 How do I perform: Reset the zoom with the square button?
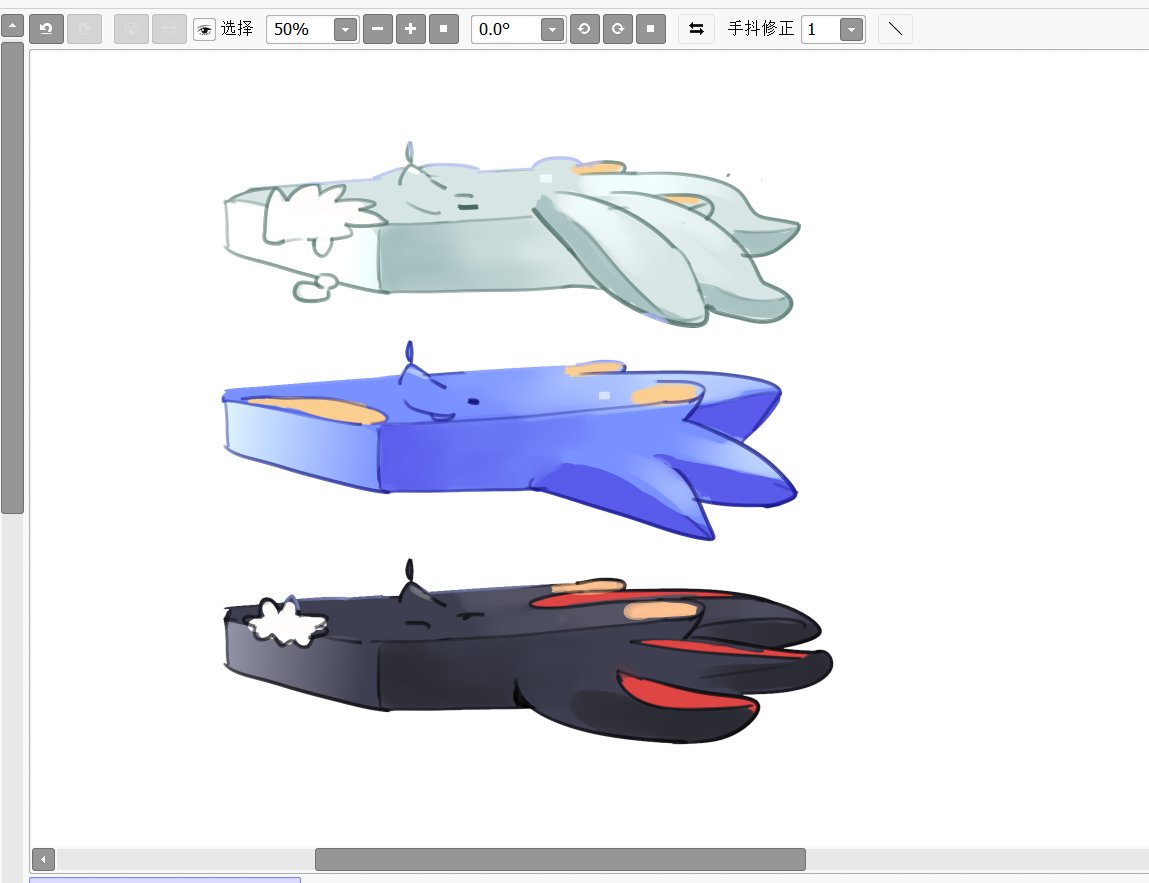tap(444, 29)
